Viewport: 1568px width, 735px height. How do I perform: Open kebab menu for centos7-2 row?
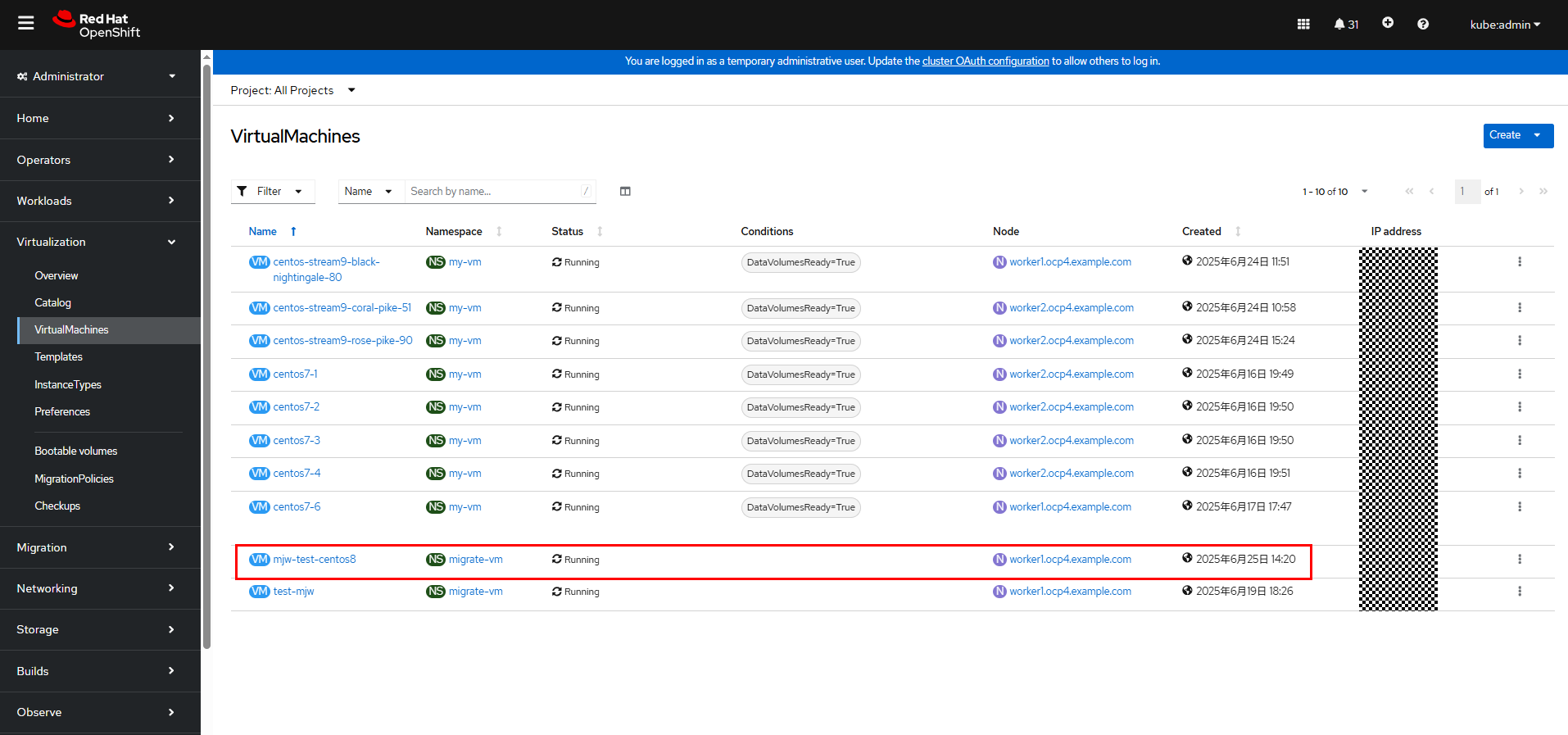coord(1520,406)
